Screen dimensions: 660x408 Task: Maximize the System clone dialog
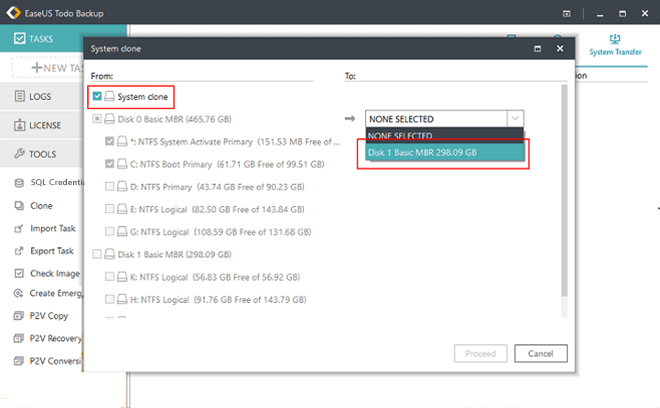537,48
